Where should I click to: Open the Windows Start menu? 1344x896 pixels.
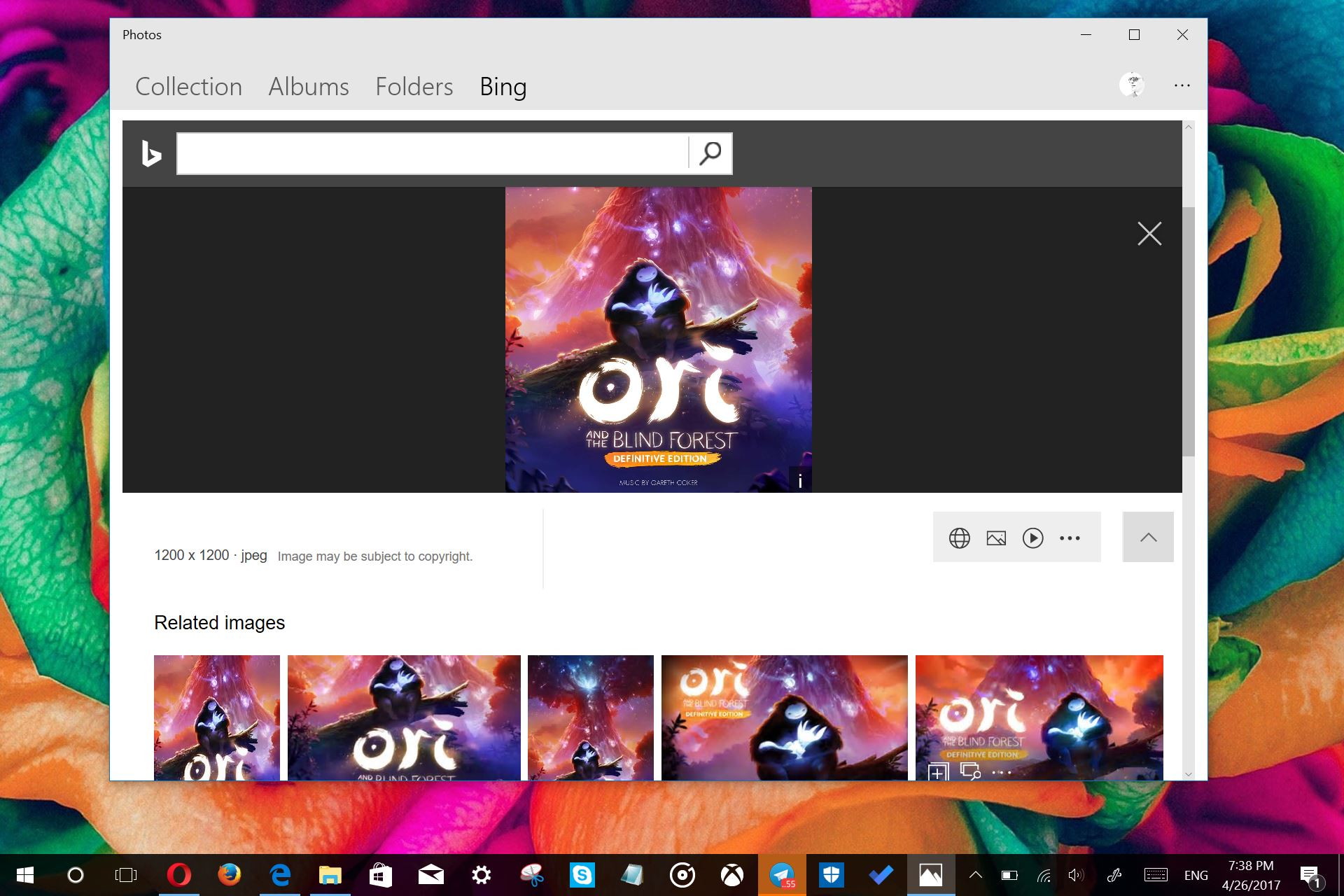point(25,875)
